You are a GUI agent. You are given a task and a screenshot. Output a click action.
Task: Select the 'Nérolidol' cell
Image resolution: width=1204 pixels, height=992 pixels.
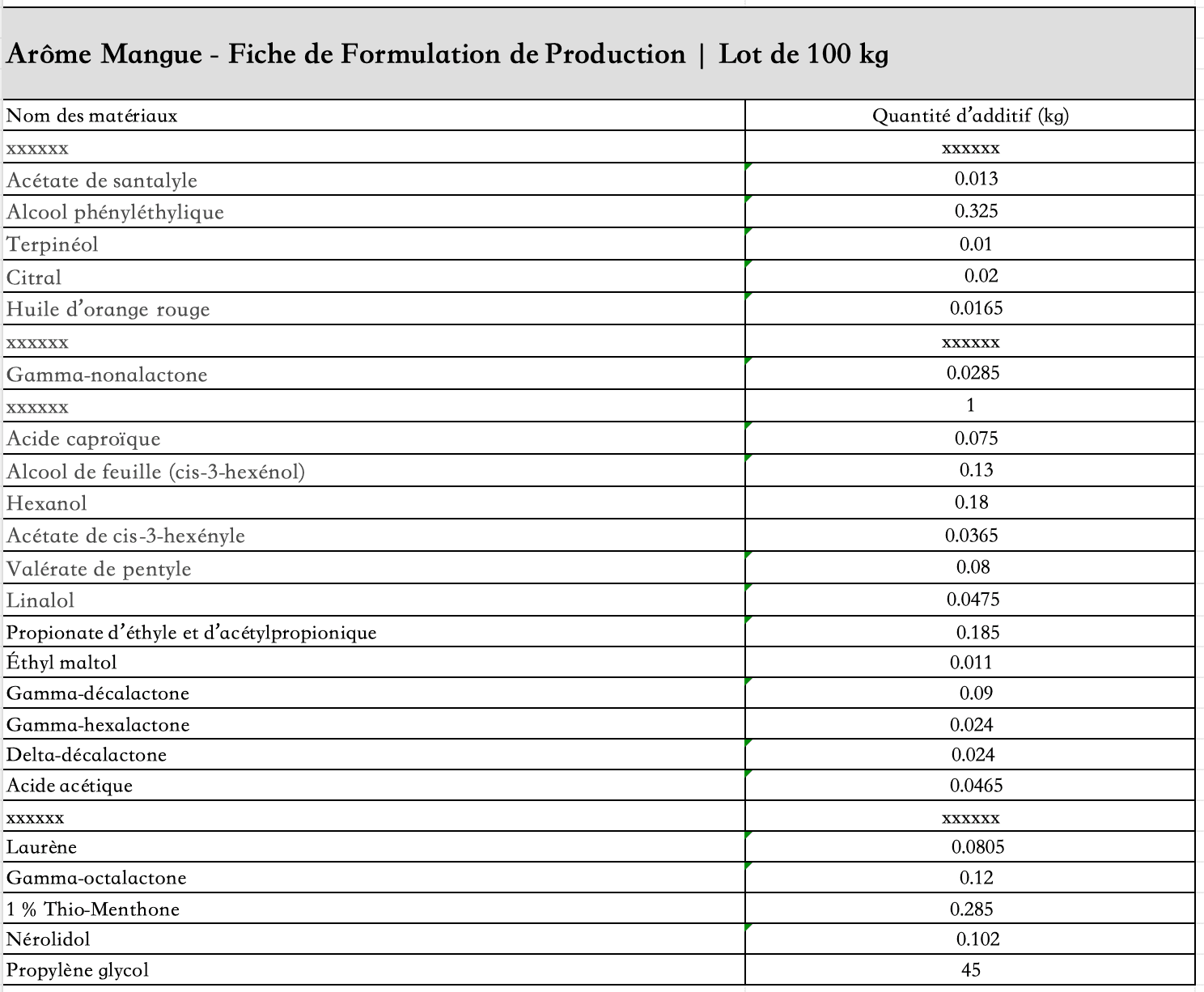373,939
